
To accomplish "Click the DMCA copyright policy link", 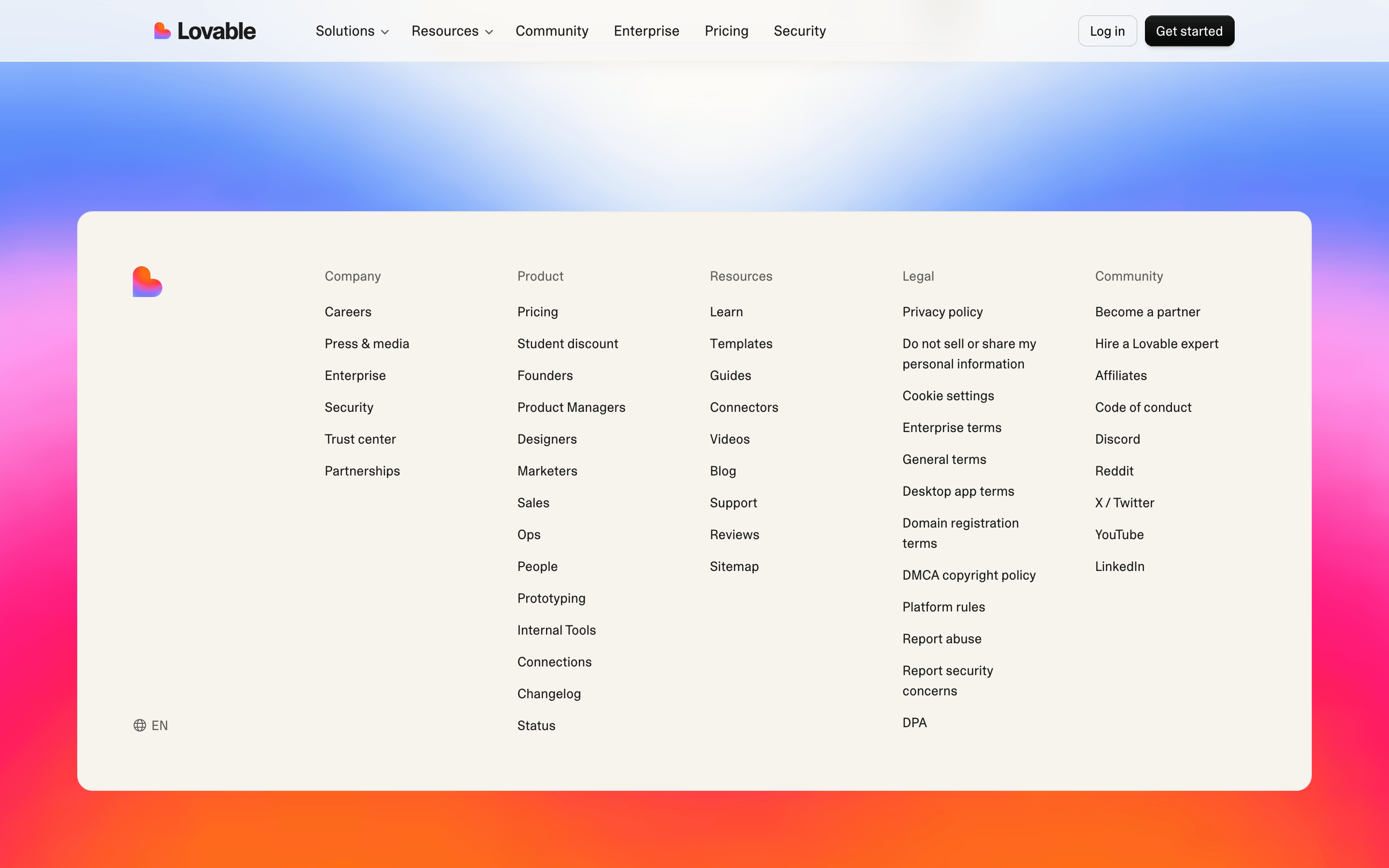I will click(x=969, y=575).
